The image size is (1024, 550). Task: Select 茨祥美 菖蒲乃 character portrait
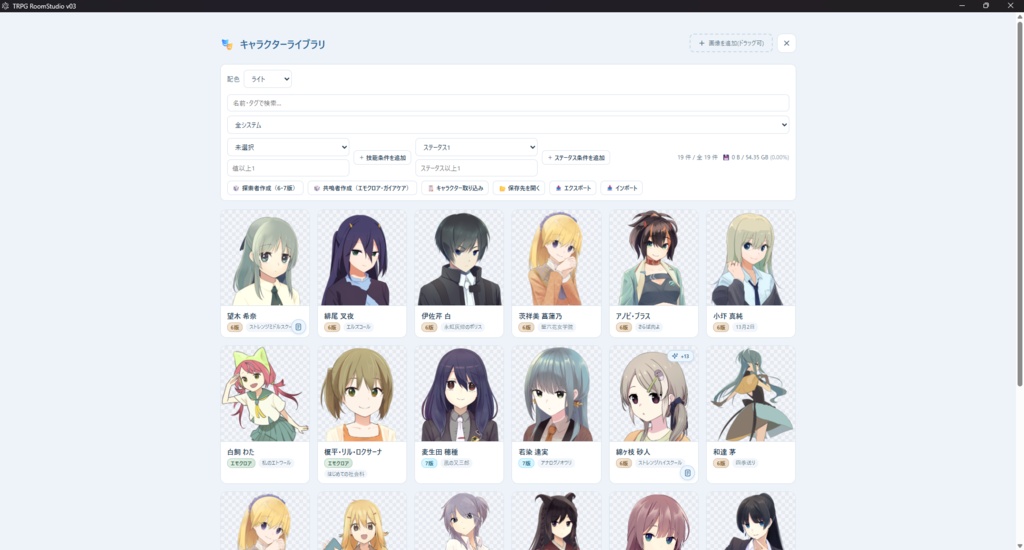[x=556, y=257]
